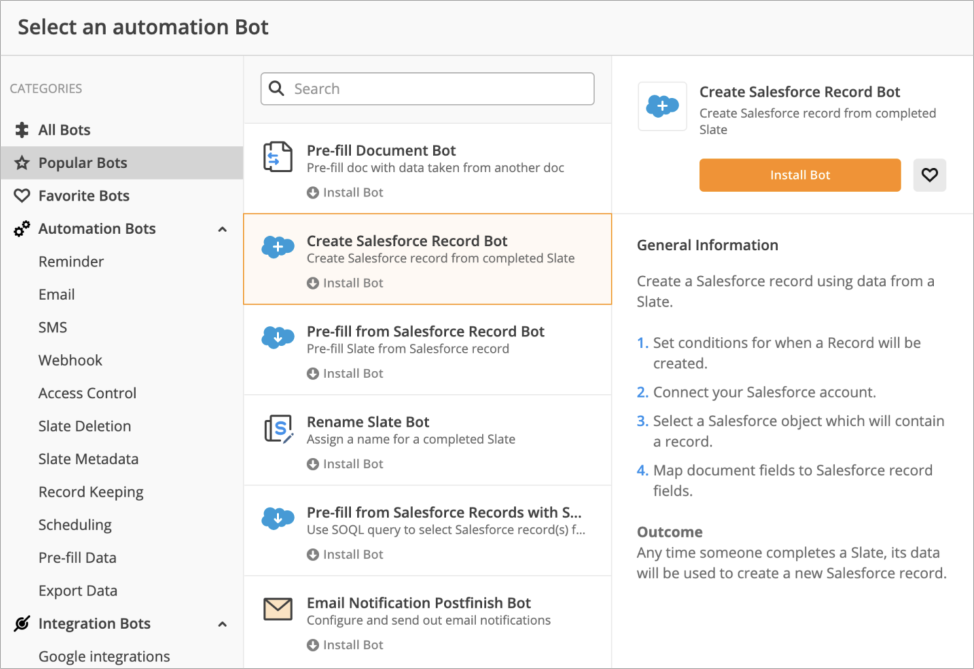The width and height of the screenshot is (974, 669).
Task: Click download icon under Rename Slate Bot
Action: (312, 464)
